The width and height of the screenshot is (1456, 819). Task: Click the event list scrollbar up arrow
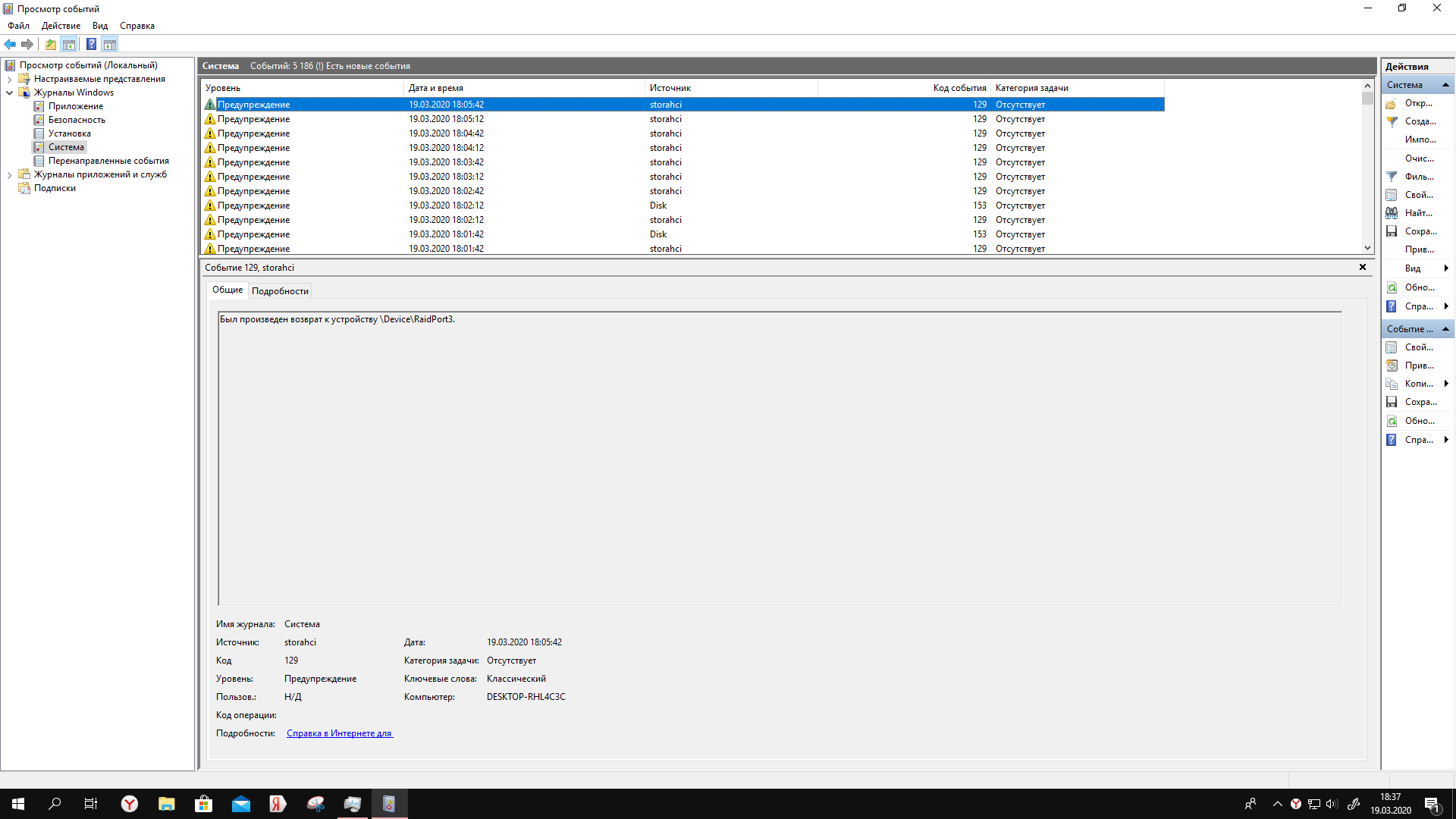coord(1368,86)
